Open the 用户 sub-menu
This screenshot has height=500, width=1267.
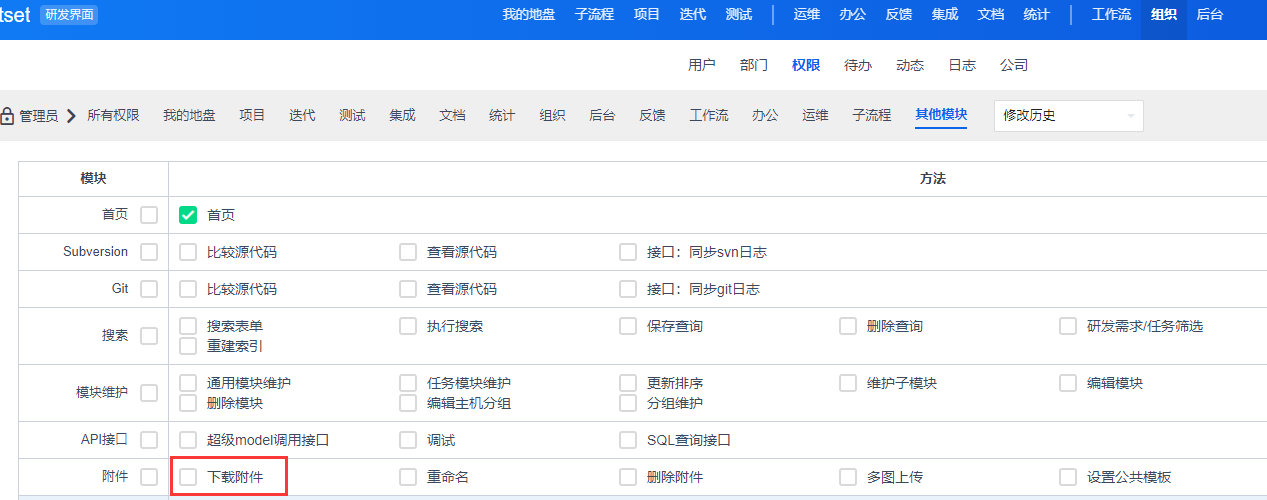pos(702,65)
